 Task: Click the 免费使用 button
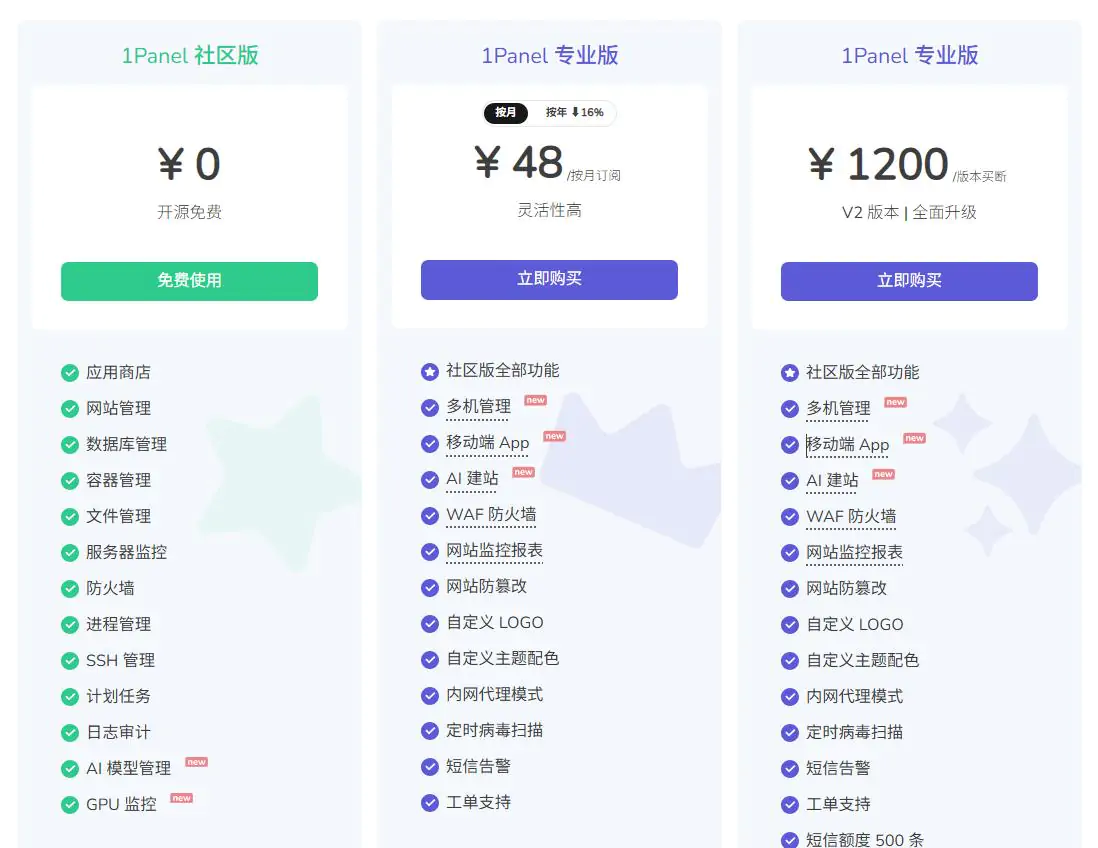coord(189,281)
